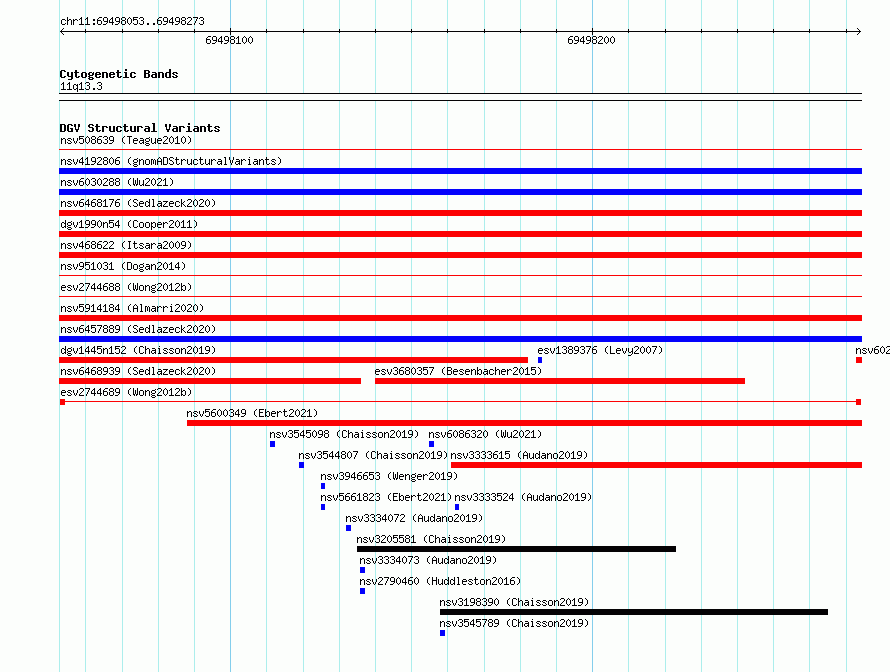Click the 69498100 ruler position label
Screen dimensions: 890x672
(x=229, y=40)
